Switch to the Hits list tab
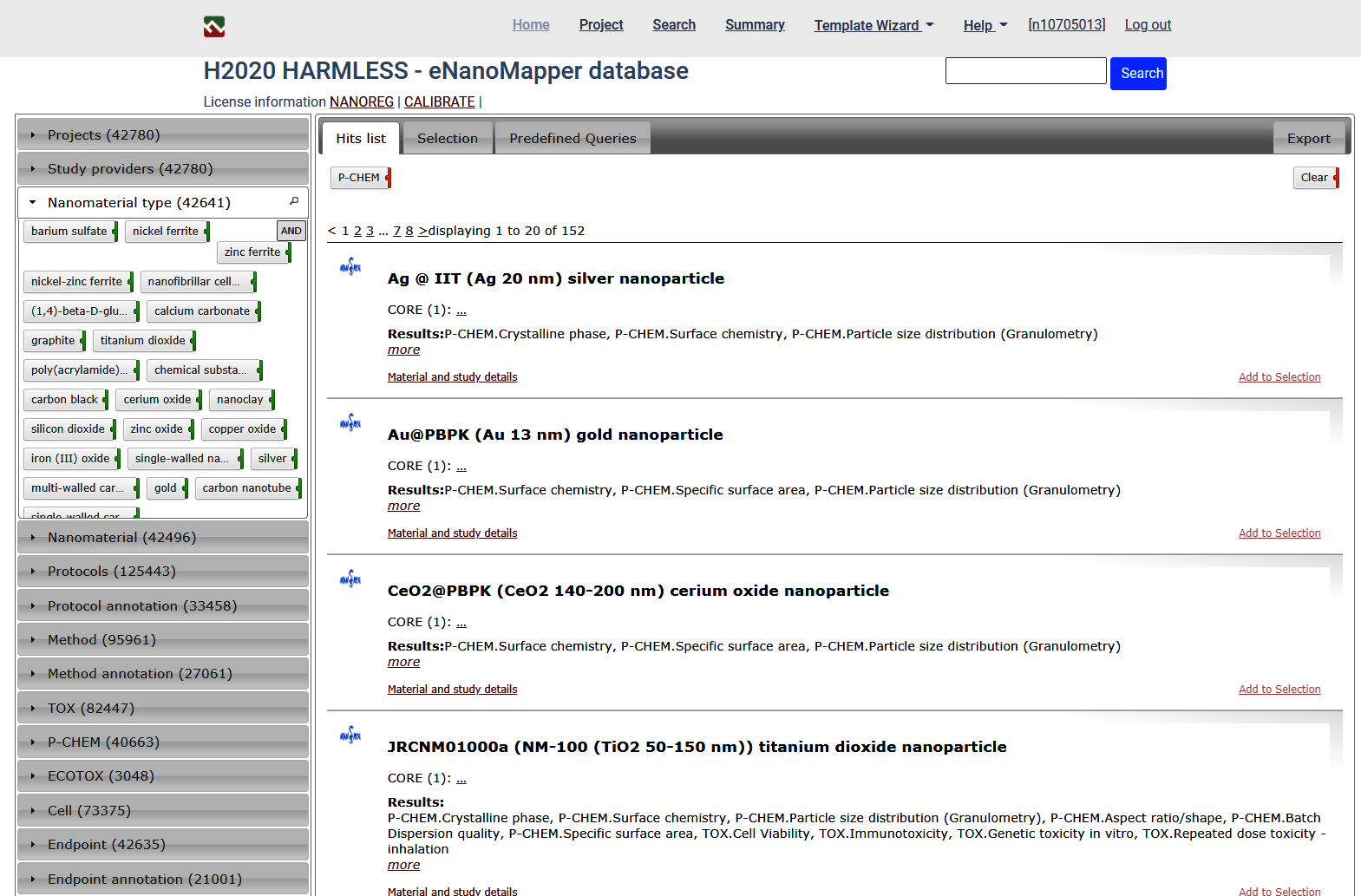 point(361,138)
